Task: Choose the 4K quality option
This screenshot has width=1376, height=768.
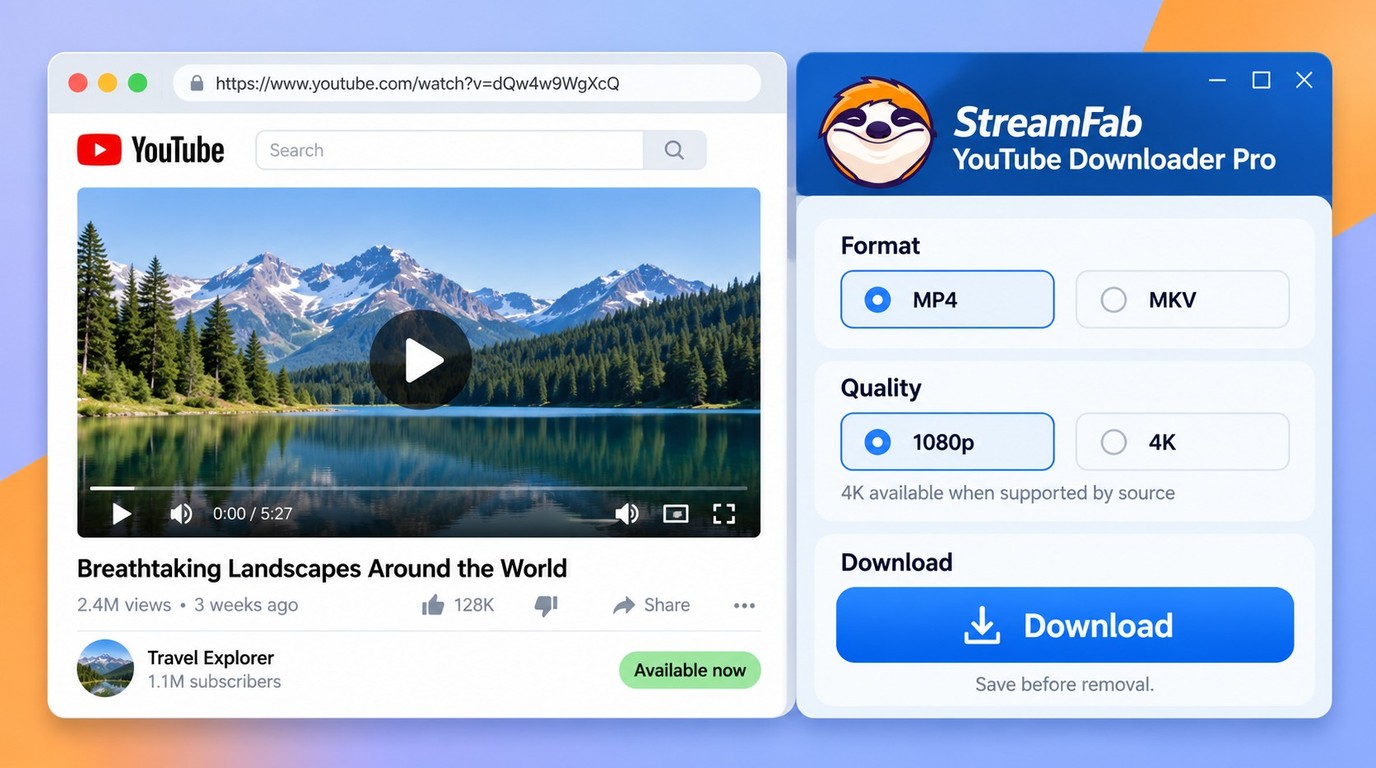Action: (1182, 441)
